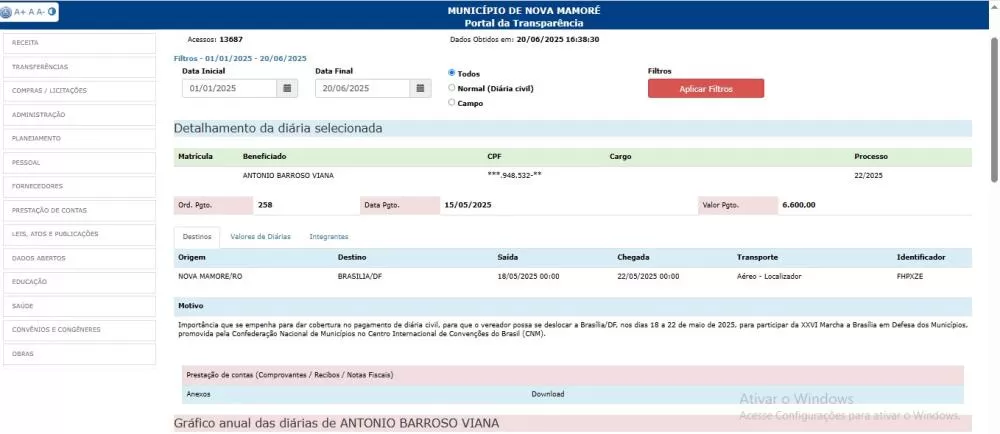This screenshot has height=434, width=1000.
Task: Toggle high contrast mode icon
Action: [x=53, y=12]
